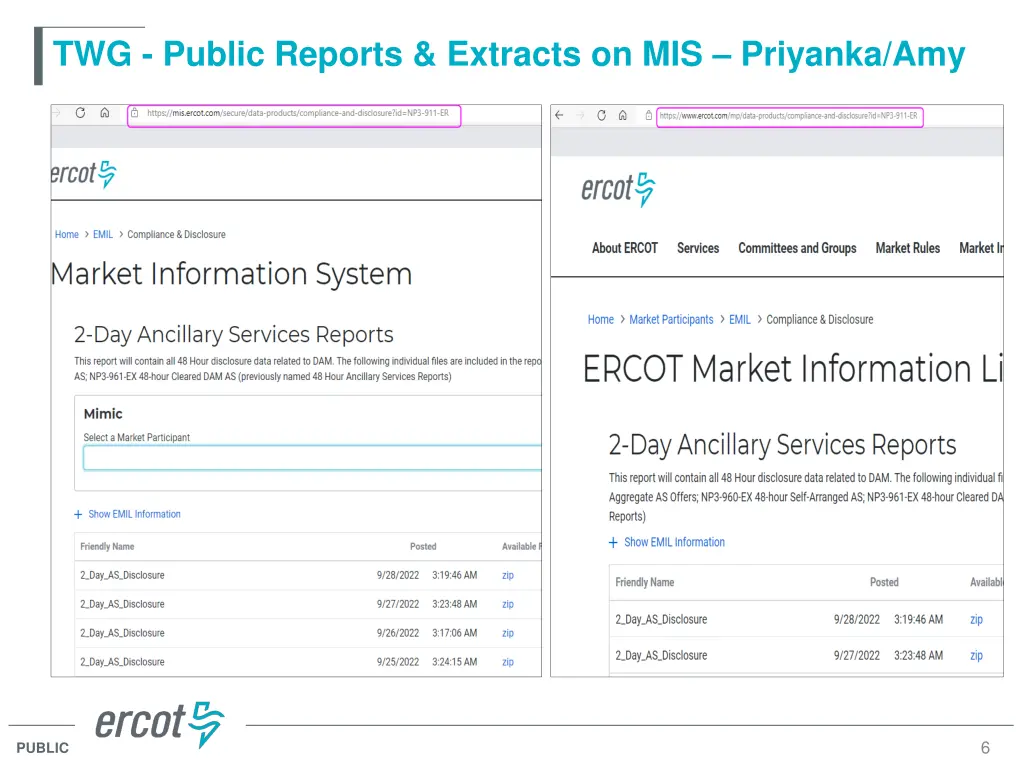Download zip for 9/28/2022 in left table
The image size is (1024, 768).
point(507,575)
